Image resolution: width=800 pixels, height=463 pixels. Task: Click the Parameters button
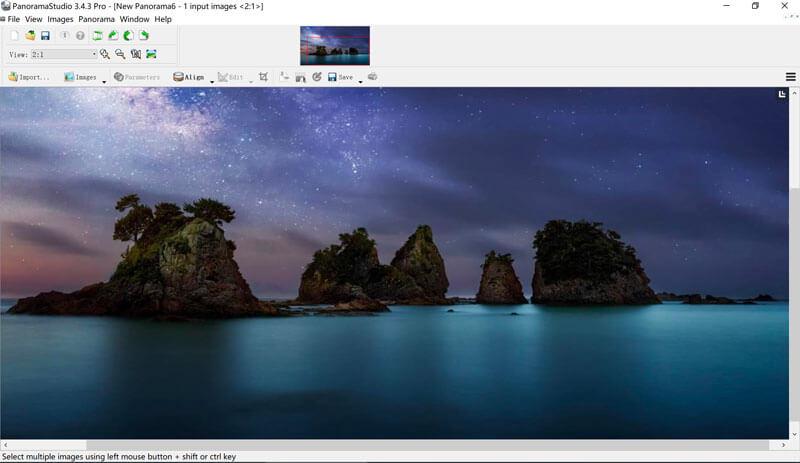pos(137,77)
